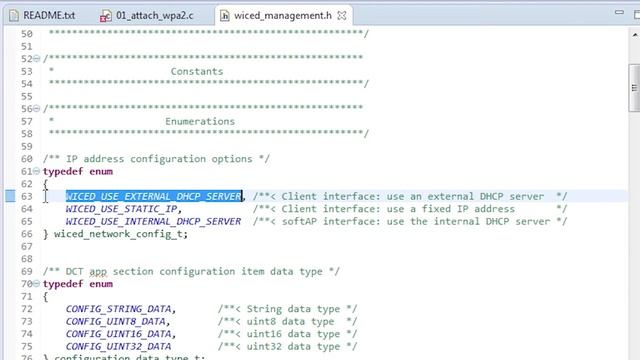
Task: Click the scroll up arrow of editor
Action: [x=635, y=35]
